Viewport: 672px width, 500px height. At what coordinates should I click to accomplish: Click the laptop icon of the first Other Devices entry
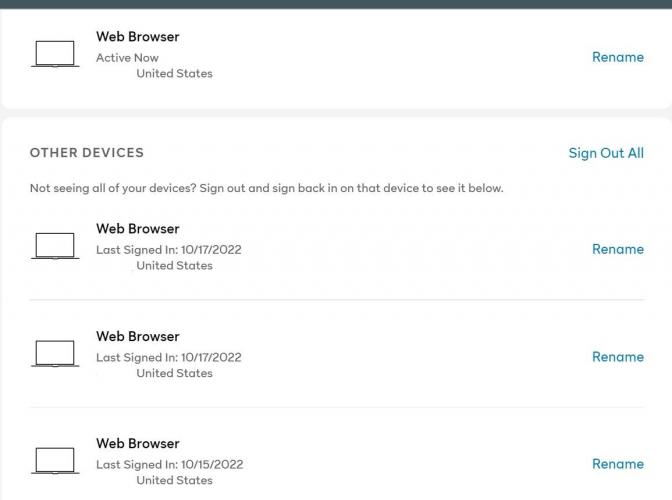pos(55,246)
